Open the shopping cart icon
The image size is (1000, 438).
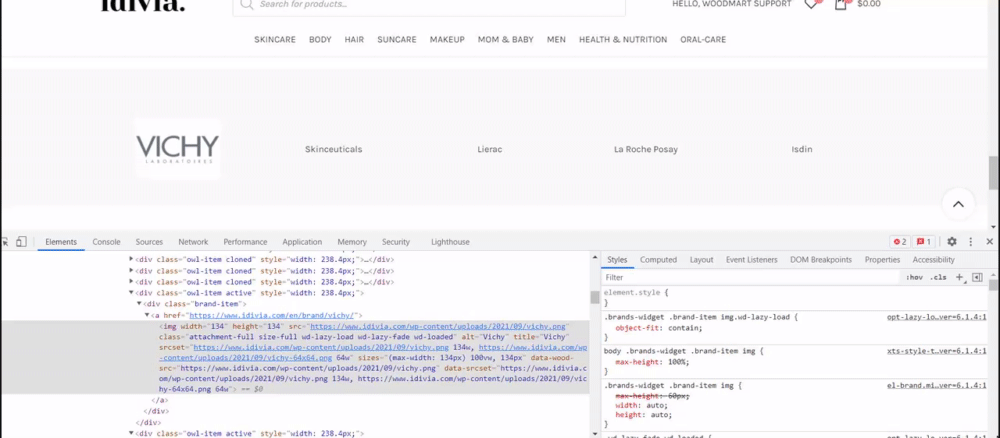point(841,4)
